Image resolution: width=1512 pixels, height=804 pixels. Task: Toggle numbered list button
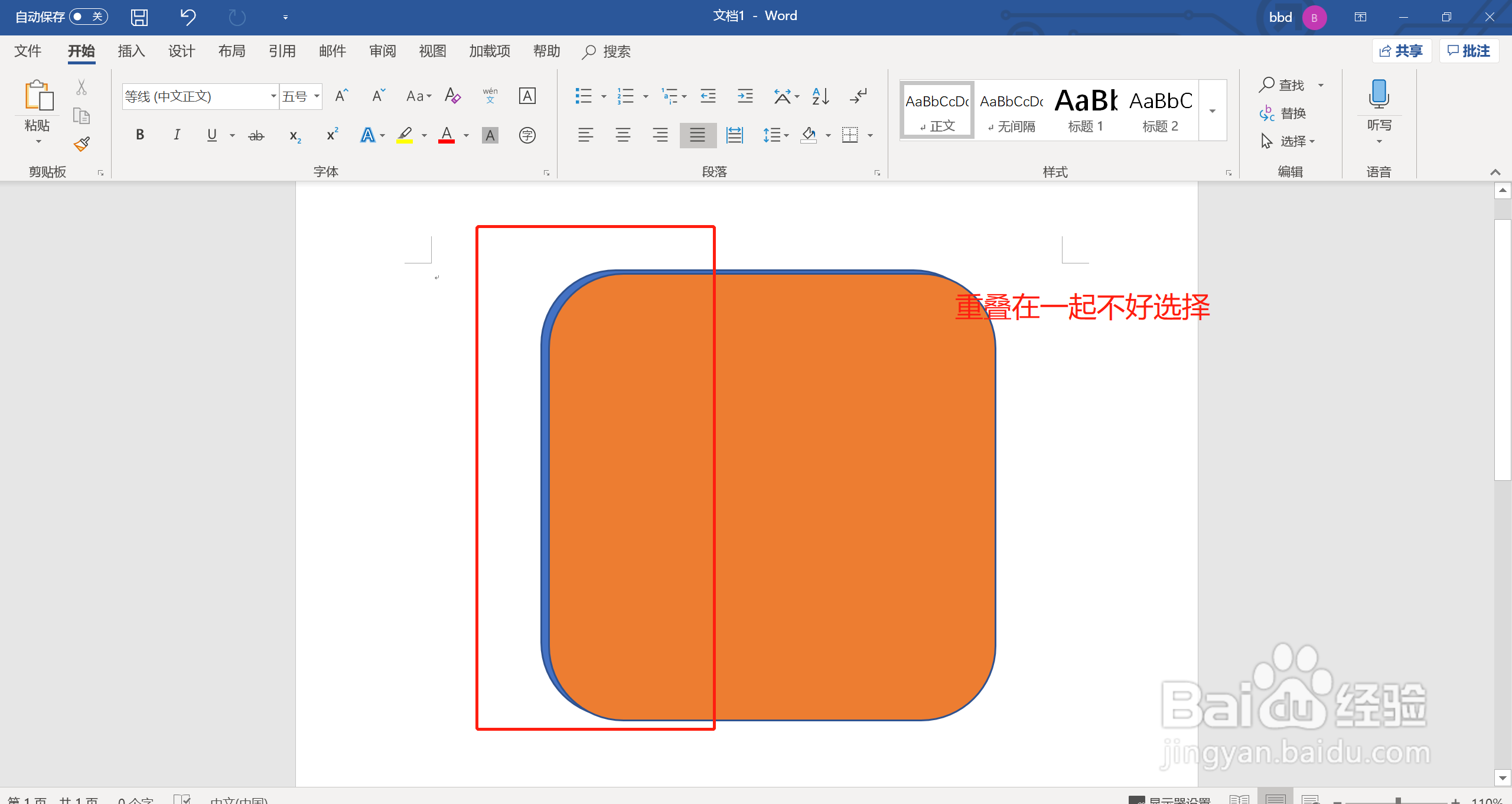(625, 96)
